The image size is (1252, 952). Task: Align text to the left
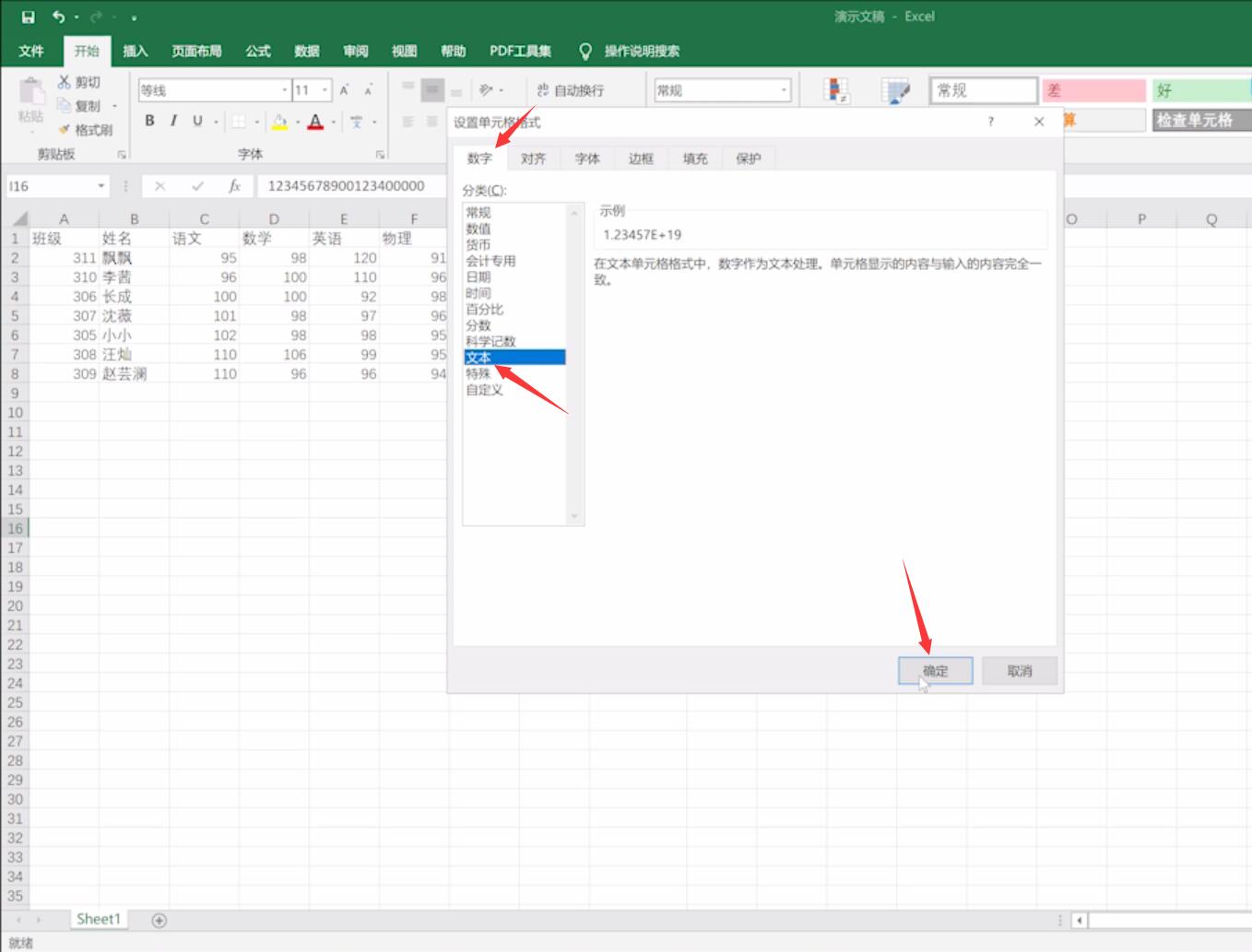pyautogui.click(x=408, y=121)
